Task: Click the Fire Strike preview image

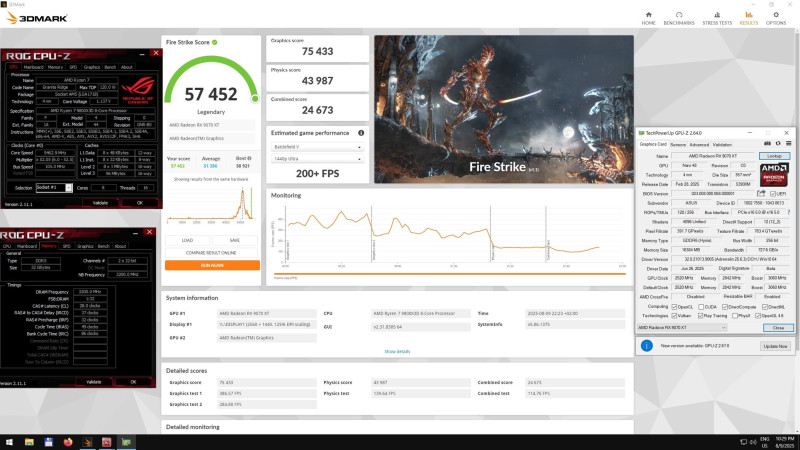Action: pyautogui.click(x=504, y=109)
